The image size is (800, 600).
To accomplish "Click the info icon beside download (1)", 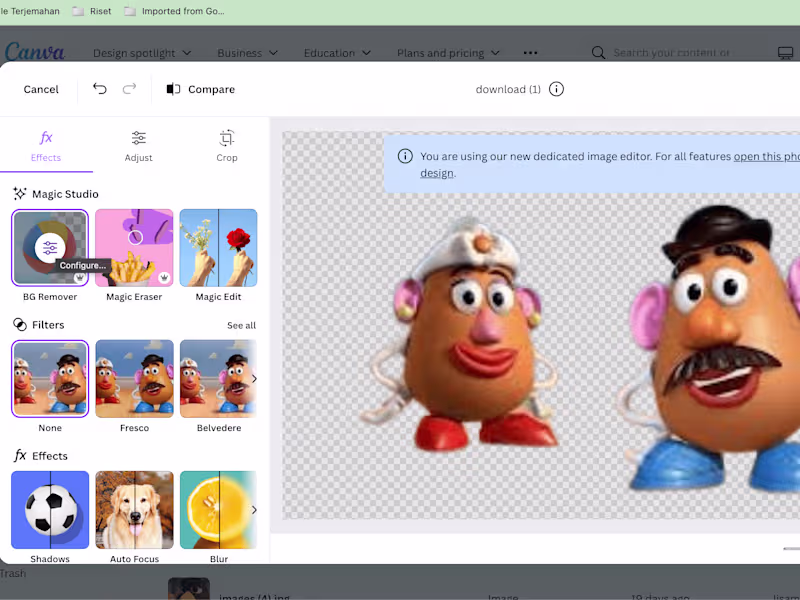I will coord(557,89).
